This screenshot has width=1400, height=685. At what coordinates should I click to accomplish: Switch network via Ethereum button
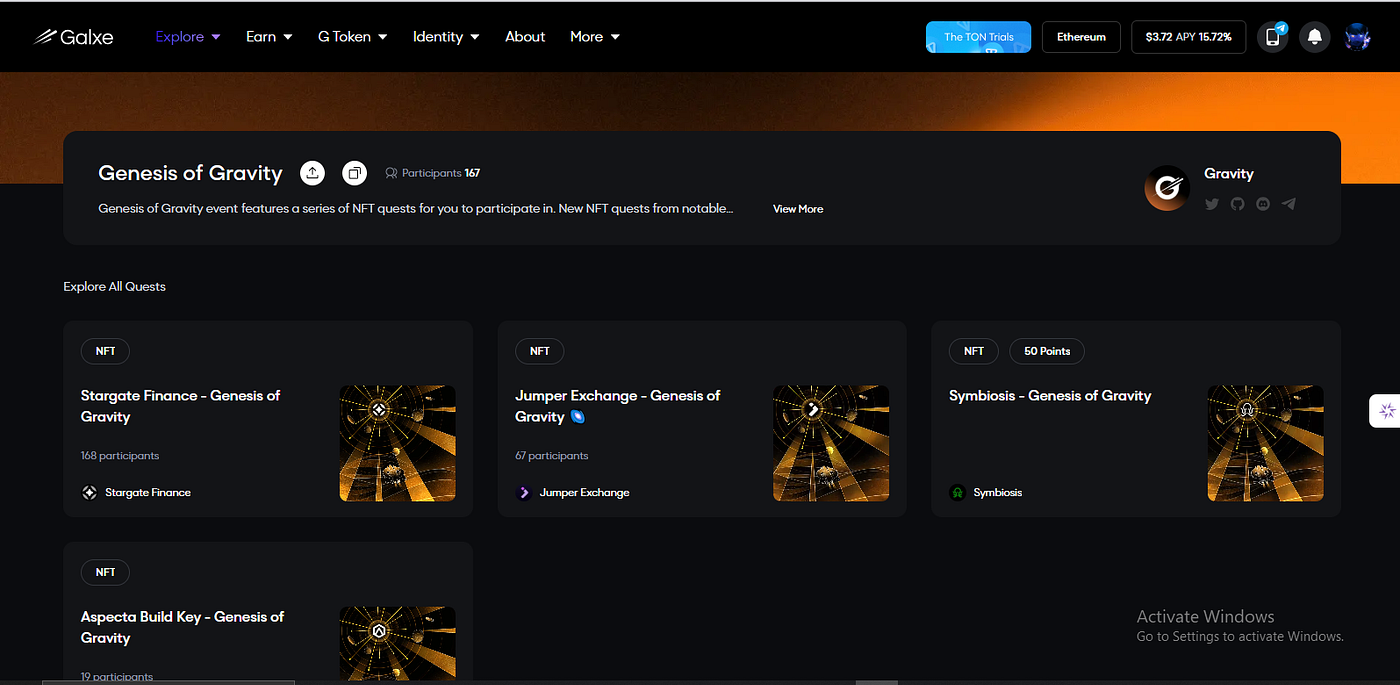coord(1081,37)
